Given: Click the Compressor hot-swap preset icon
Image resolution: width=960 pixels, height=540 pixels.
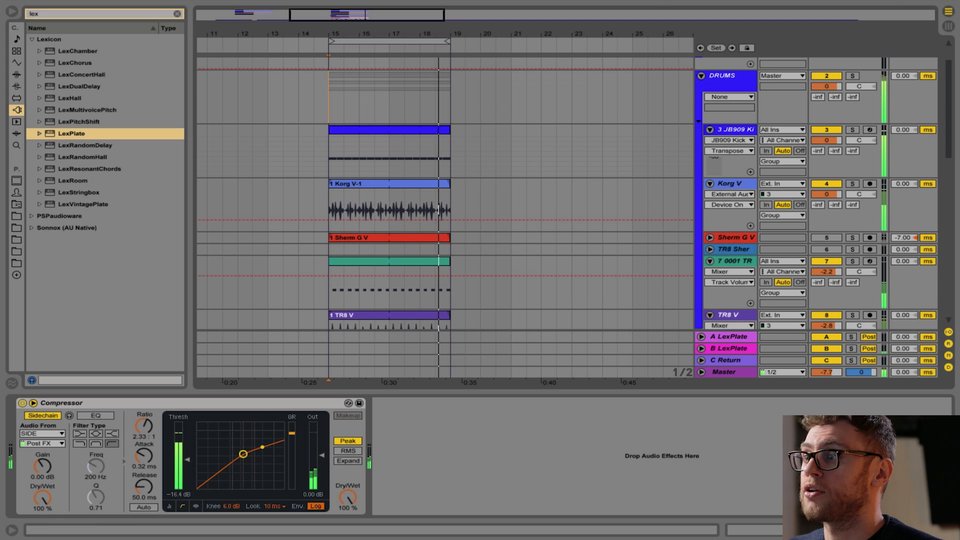Looking at the screenshot, I should [x=348, y=403].
